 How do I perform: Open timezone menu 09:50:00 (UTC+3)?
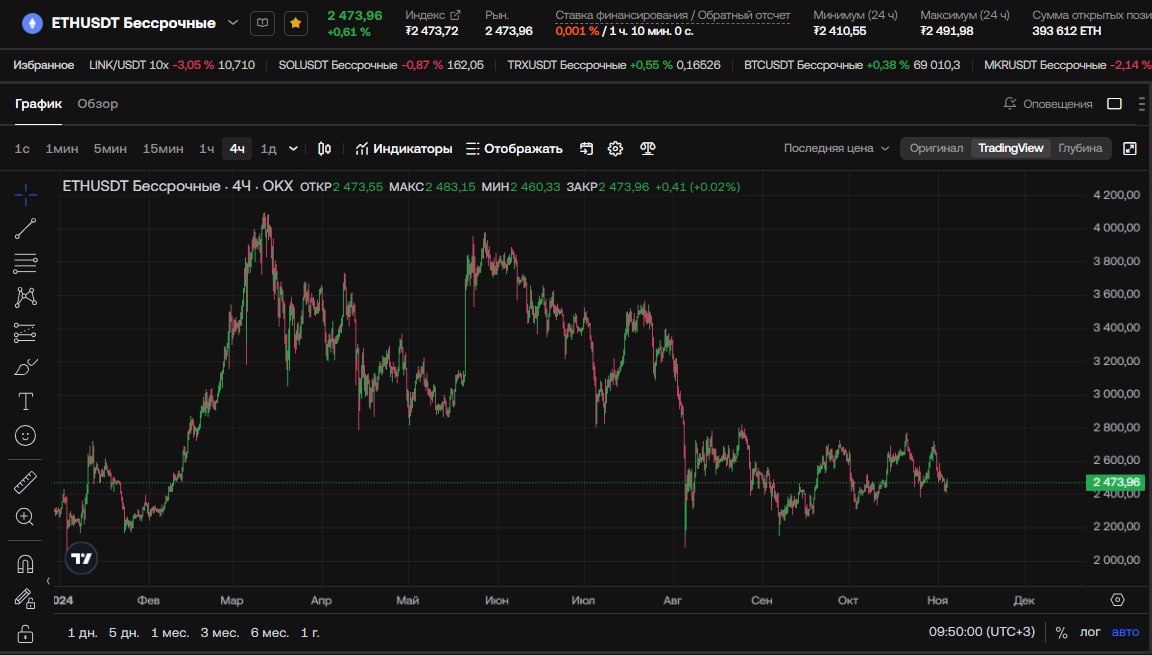[x=982, y=632]
